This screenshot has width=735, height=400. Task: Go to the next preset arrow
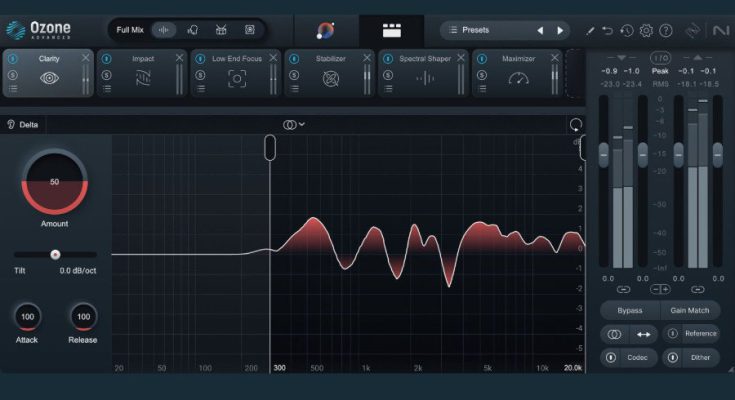(561, 30)
